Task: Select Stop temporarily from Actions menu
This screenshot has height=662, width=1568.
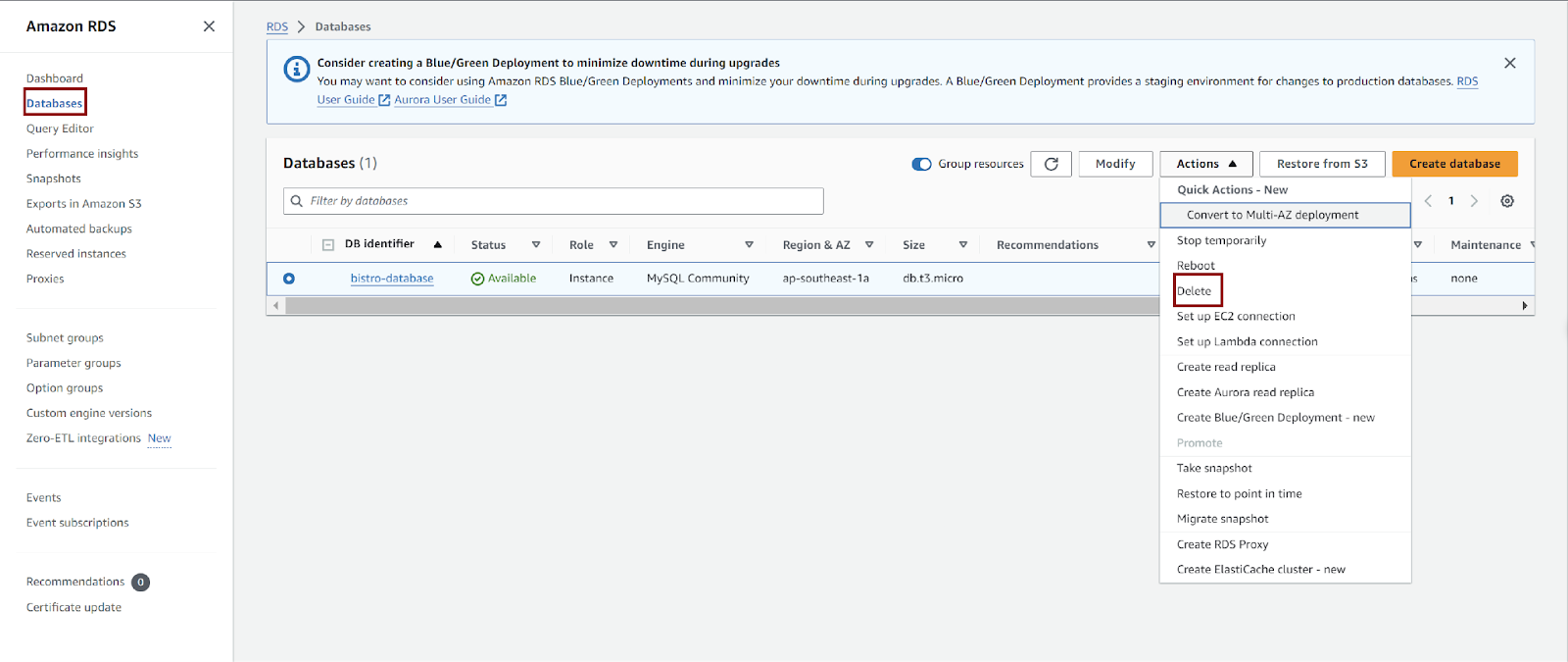Action: pyautogui.click(x=1221, y=240)
